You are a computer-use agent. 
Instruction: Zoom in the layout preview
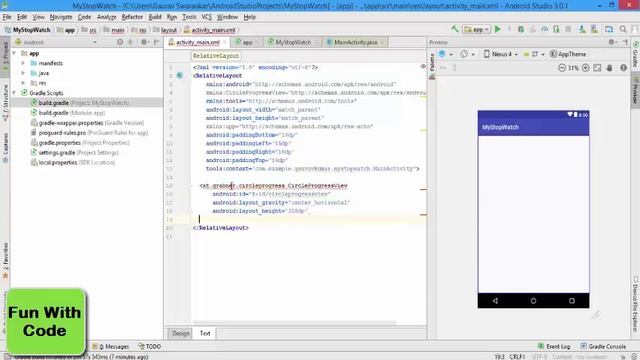[x=586, y=68]
